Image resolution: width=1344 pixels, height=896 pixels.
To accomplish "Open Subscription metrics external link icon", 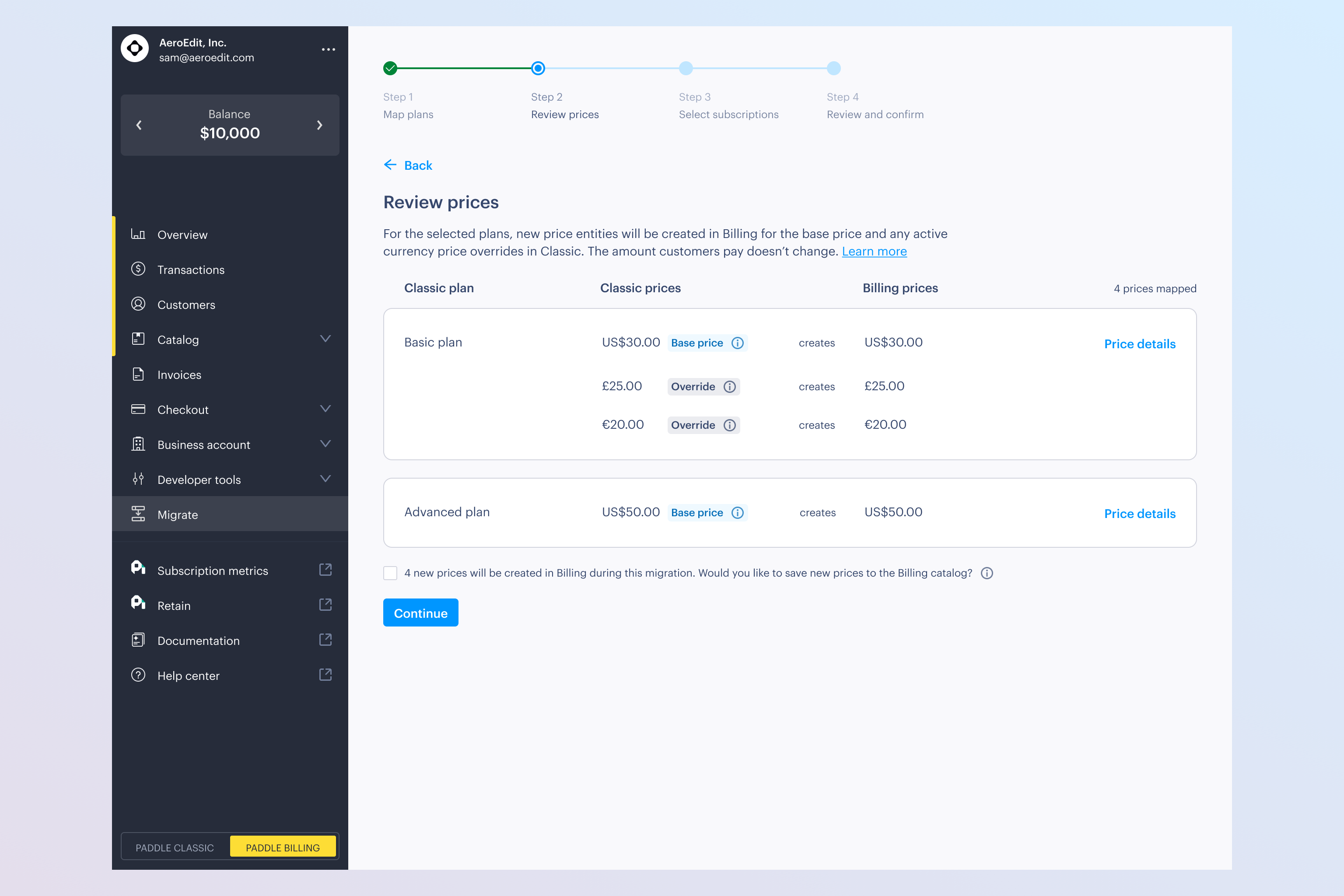I will point(325,570).
